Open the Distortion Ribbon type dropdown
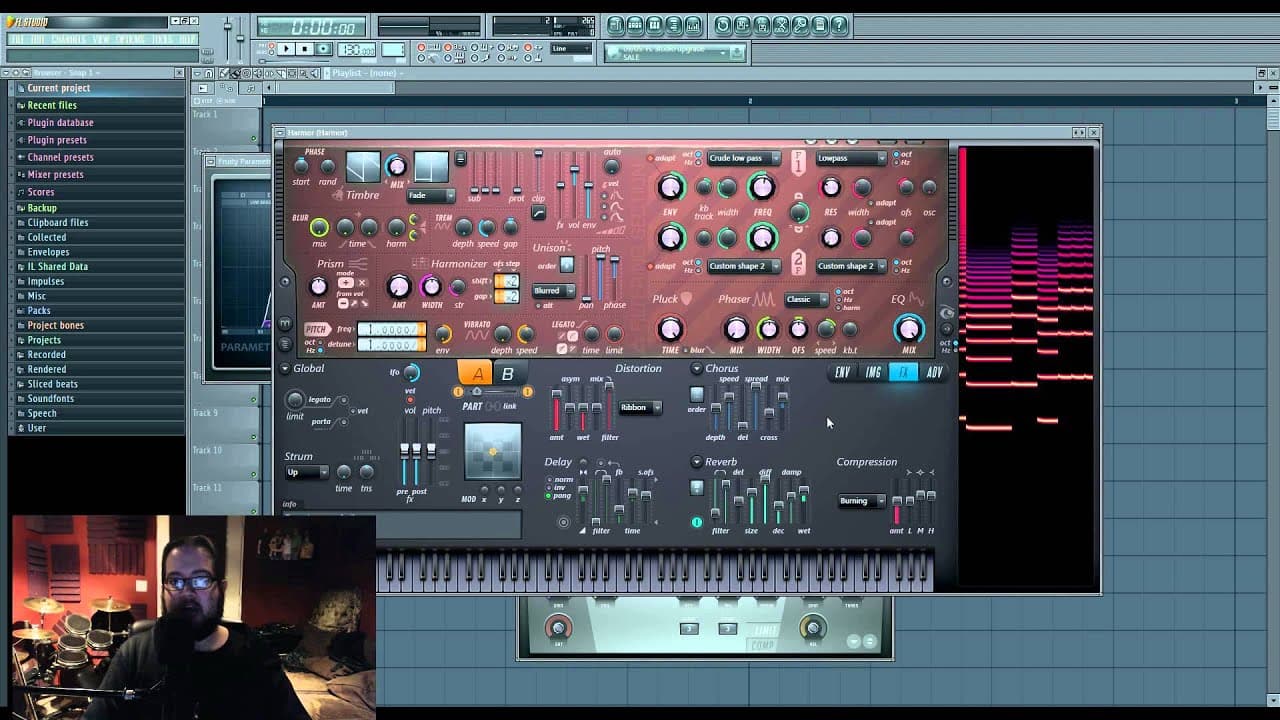1280x720 pixels. click(641, 408)
